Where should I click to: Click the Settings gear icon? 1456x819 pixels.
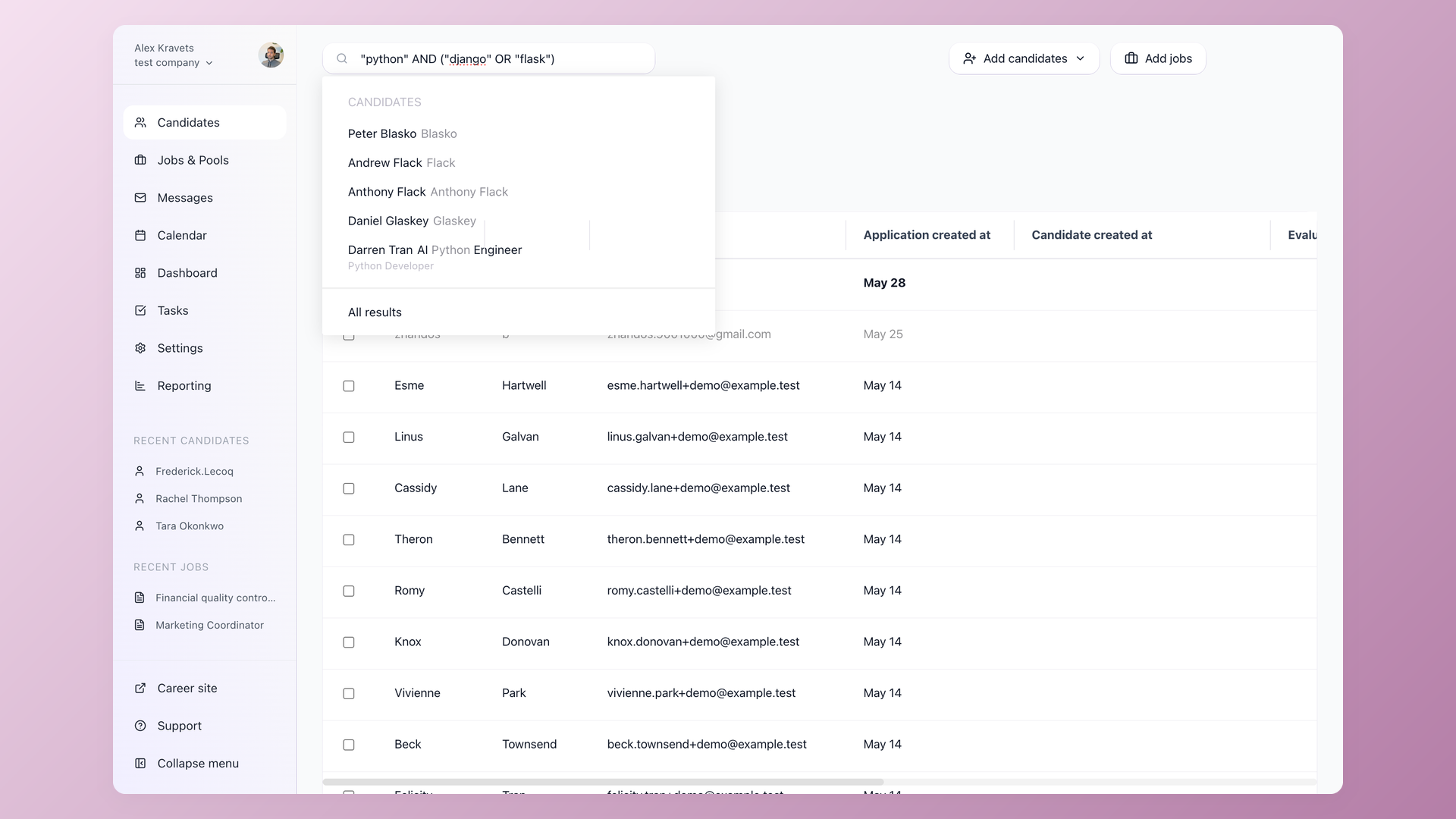click(140, 348)
